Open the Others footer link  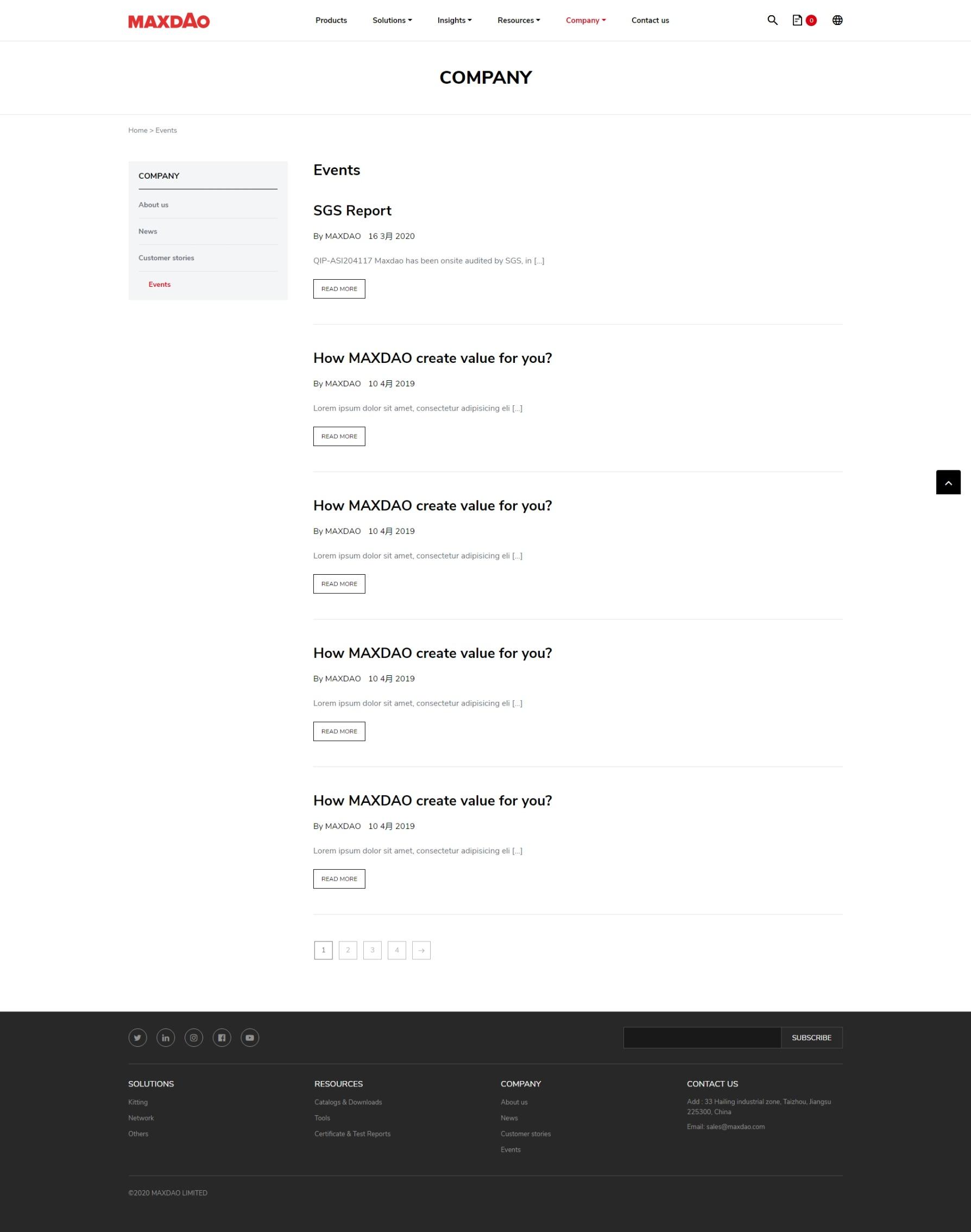coord(138,1134)
